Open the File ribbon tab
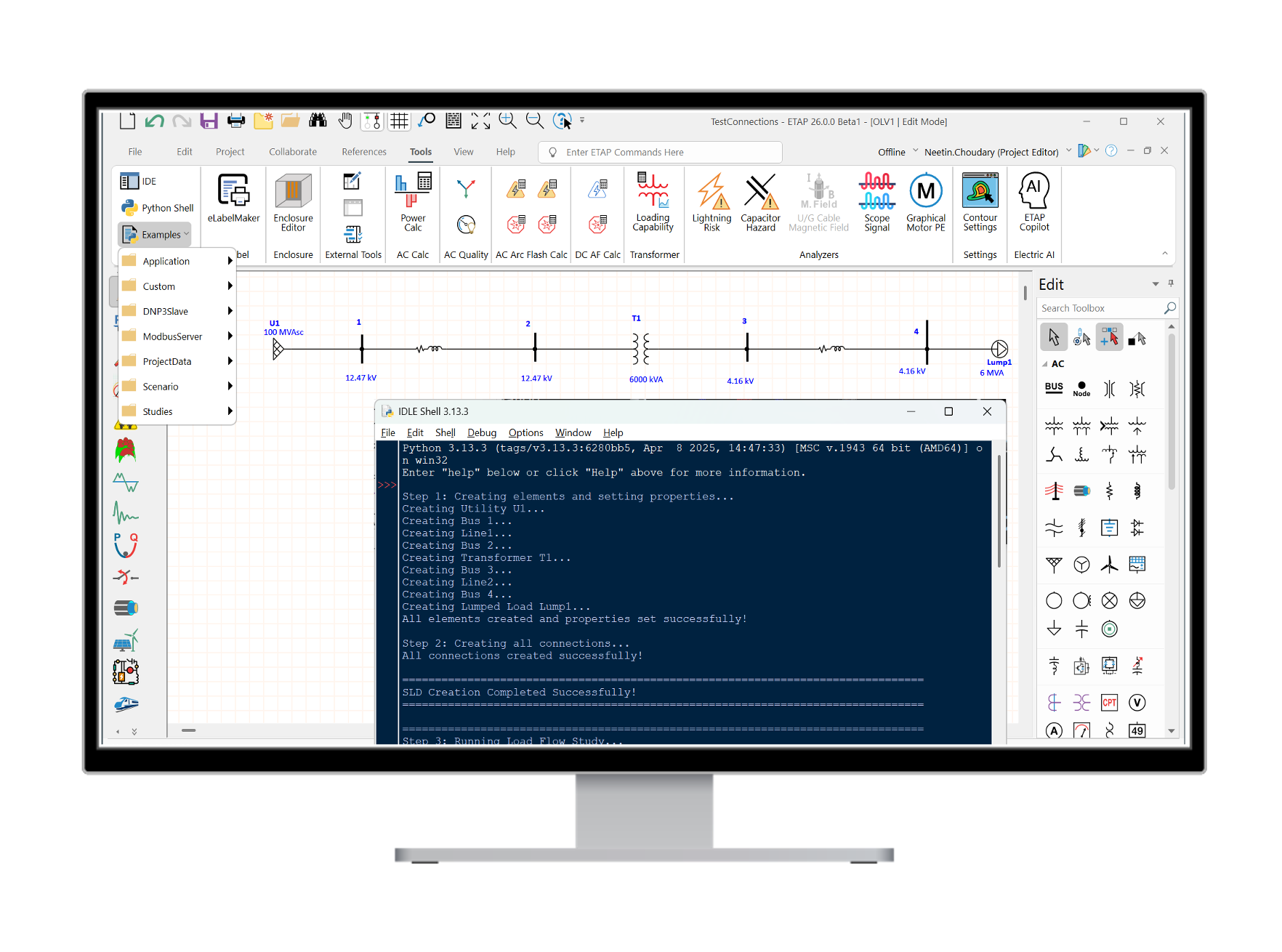Viewport: 1282px width, 952px height. point(135,152)
